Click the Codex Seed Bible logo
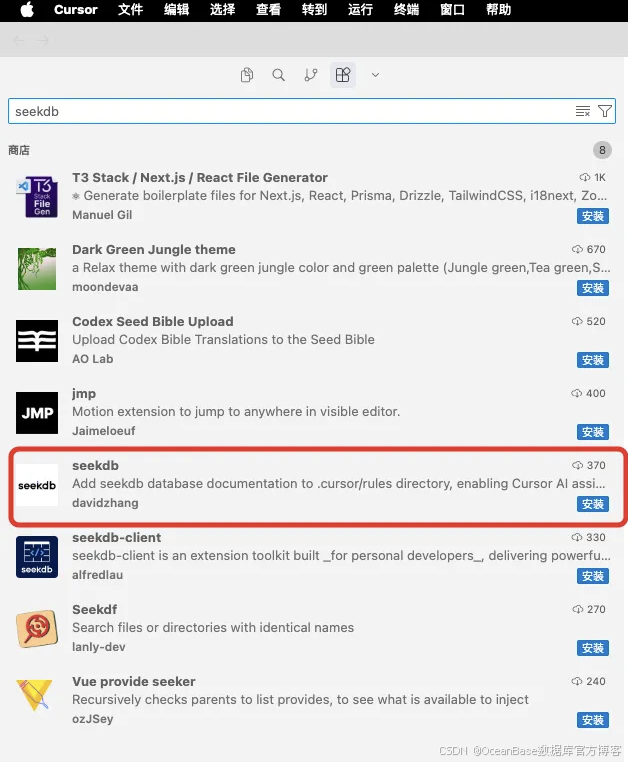The width and height of the screenshot is (628, 762). pos(37,341)
